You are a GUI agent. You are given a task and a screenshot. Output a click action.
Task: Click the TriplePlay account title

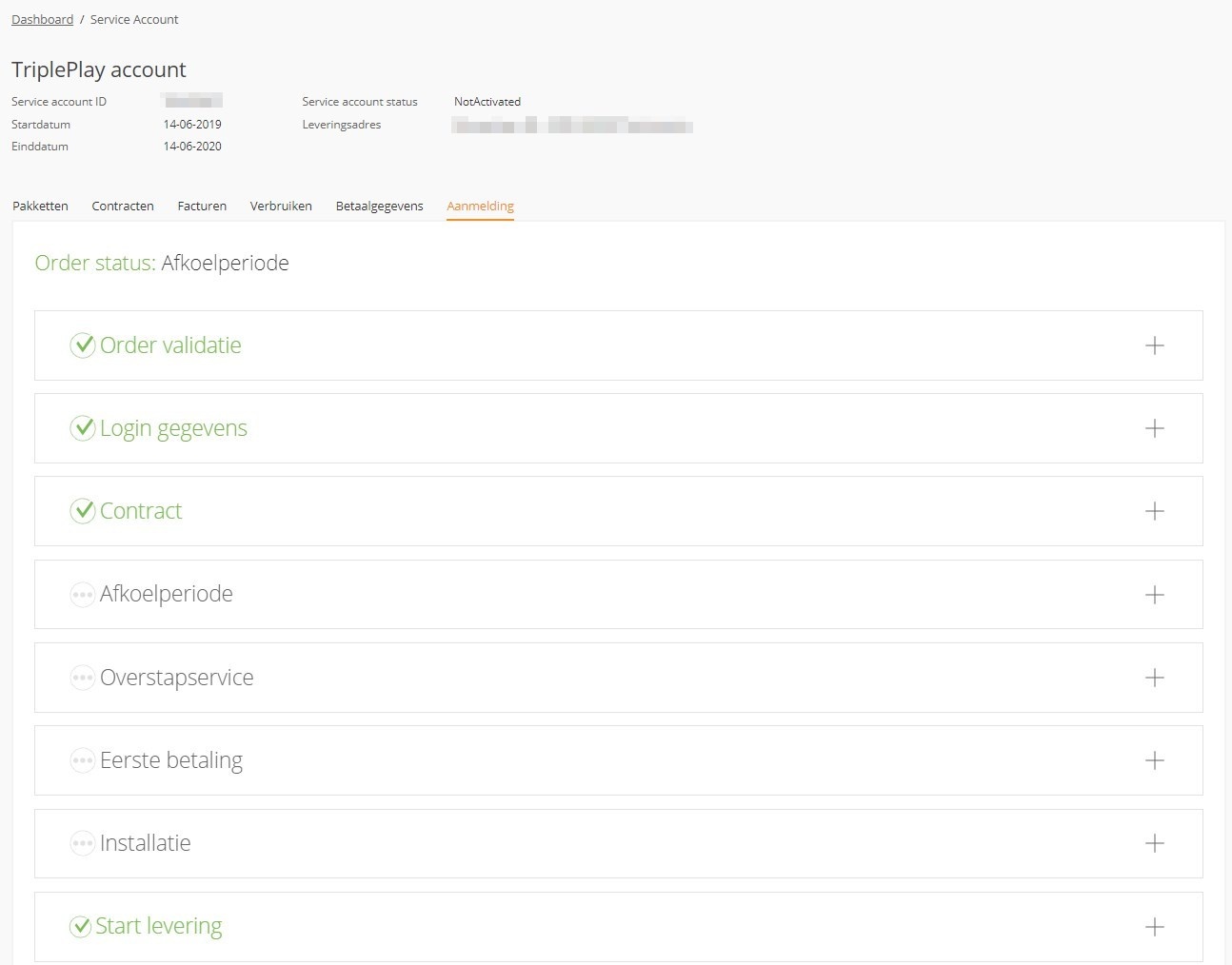(99, 69)
